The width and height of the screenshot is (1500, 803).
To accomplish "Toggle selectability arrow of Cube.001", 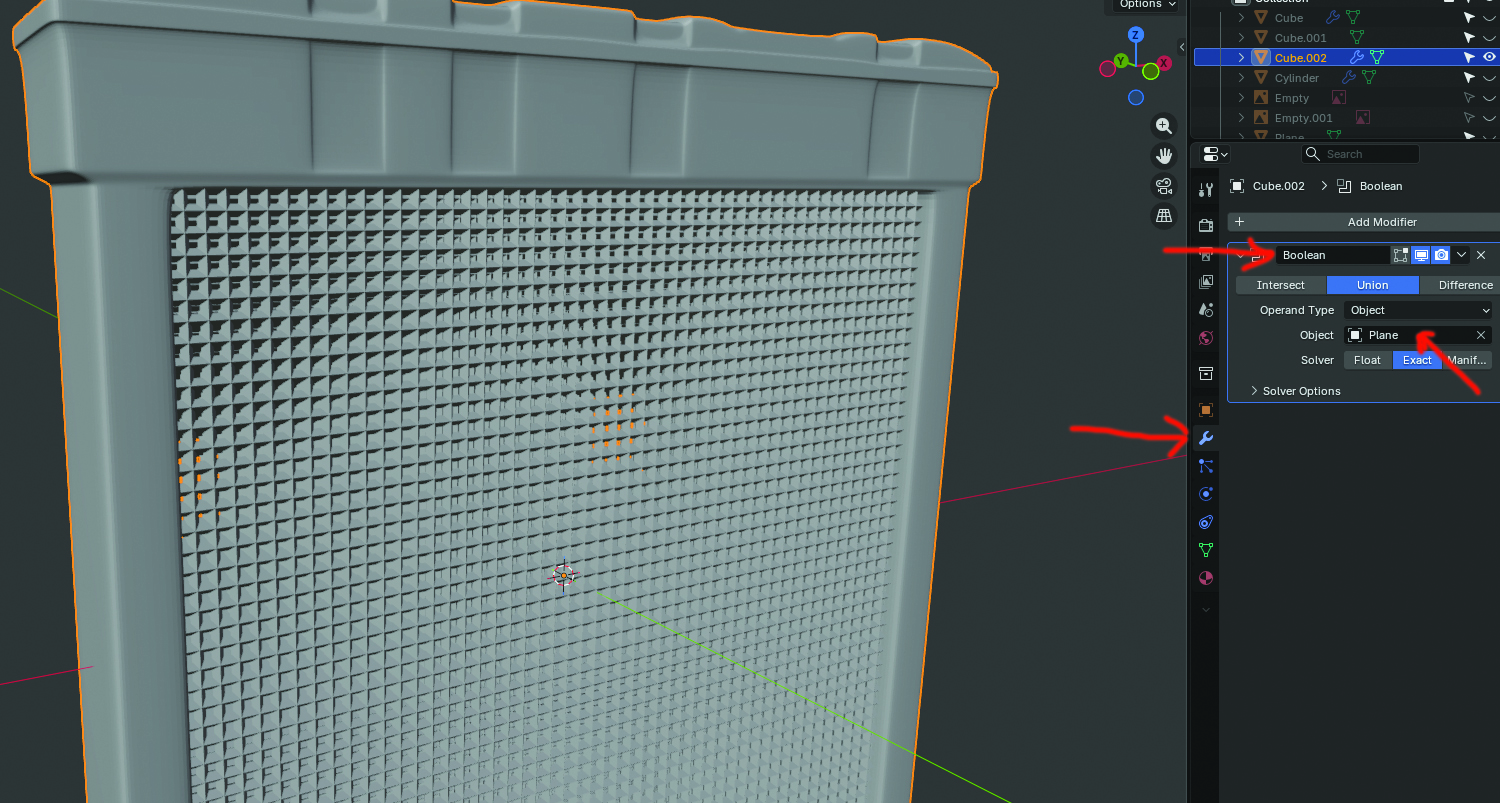I will coord(1469,38).
